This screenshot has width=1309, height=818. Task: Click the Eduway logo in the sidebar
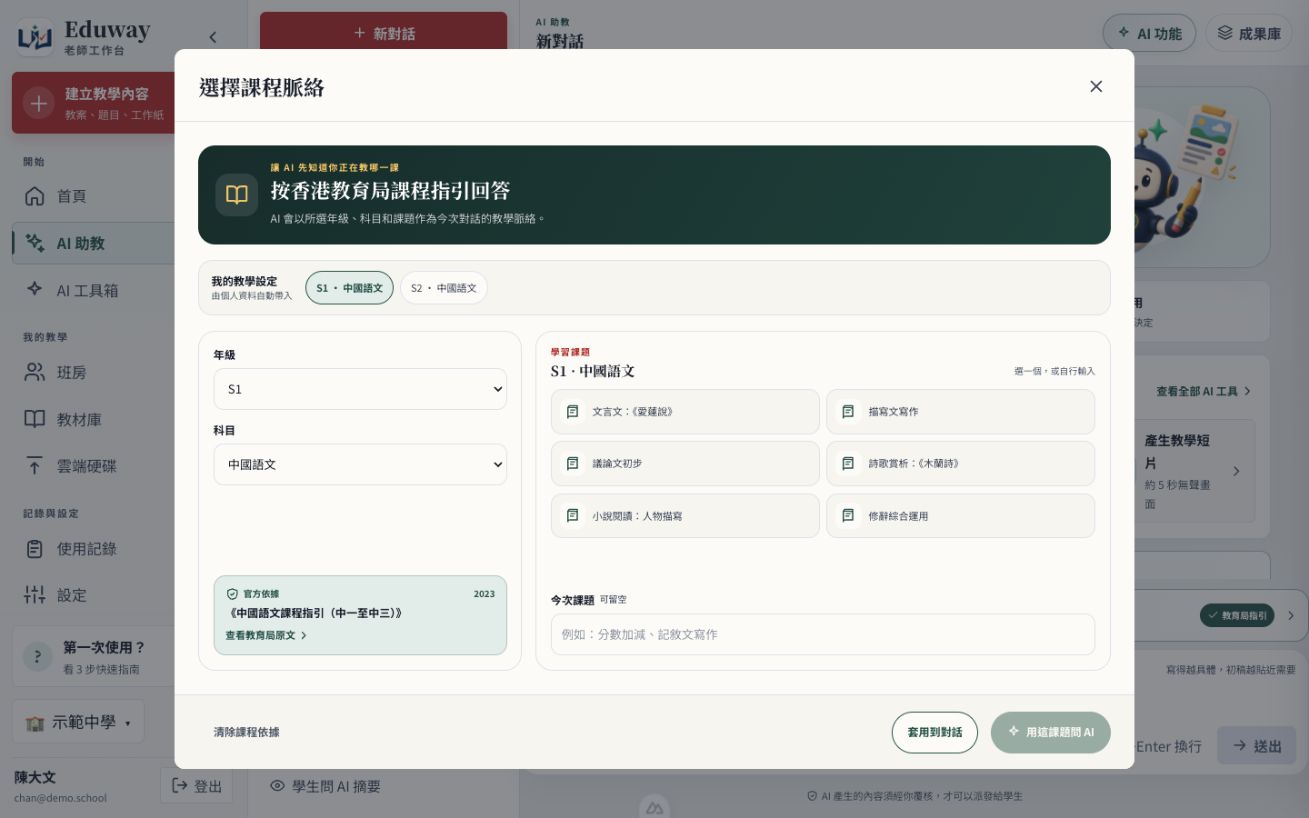point(35,37)
